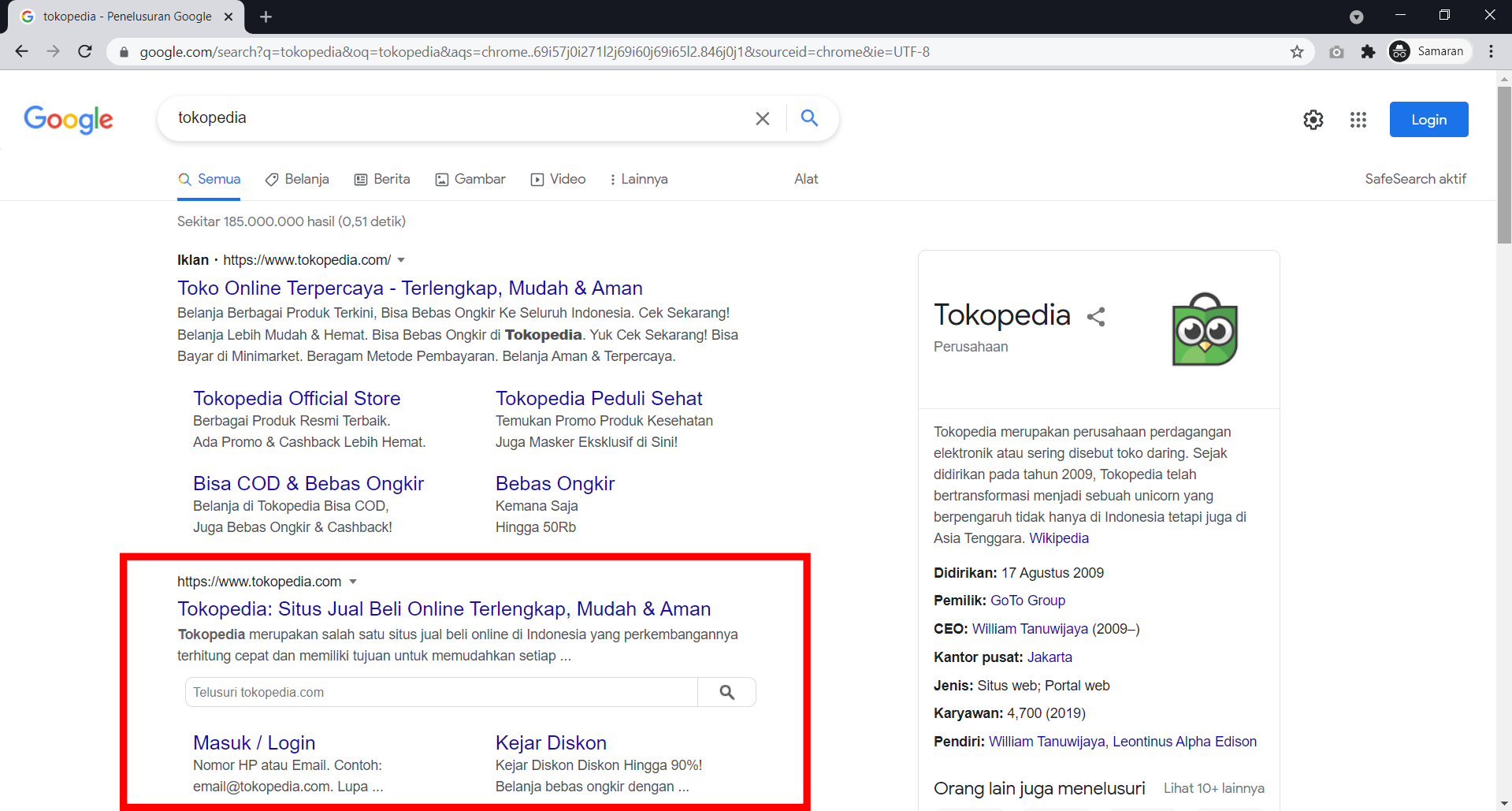Click Lihat 10+ lainnya link

tap(1213, 788)
